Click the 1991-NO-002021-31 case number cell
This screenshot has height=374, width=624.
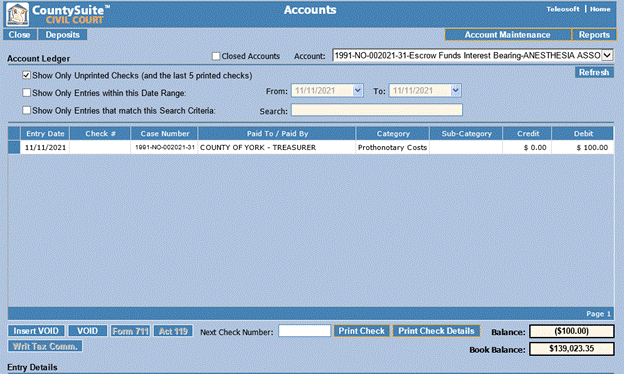point(164,147)
